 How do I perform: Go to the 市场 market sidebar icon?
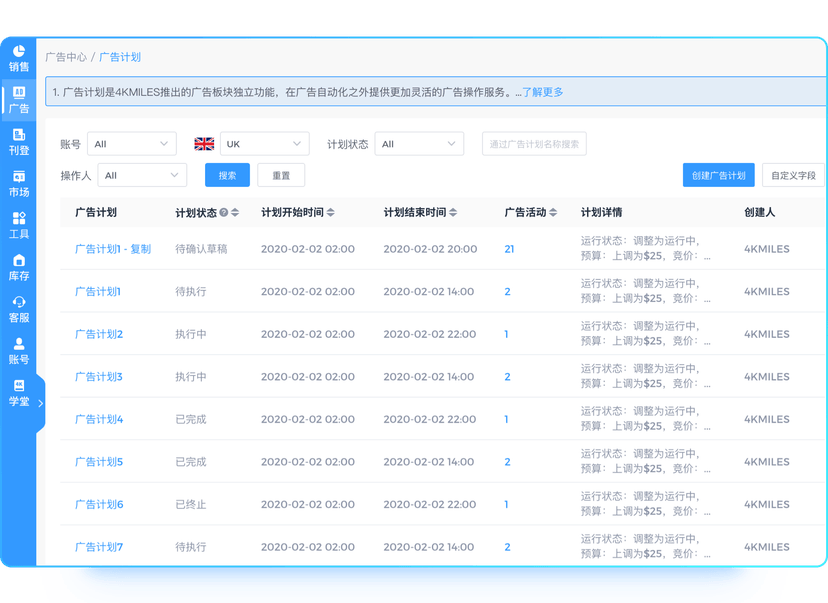18,184
